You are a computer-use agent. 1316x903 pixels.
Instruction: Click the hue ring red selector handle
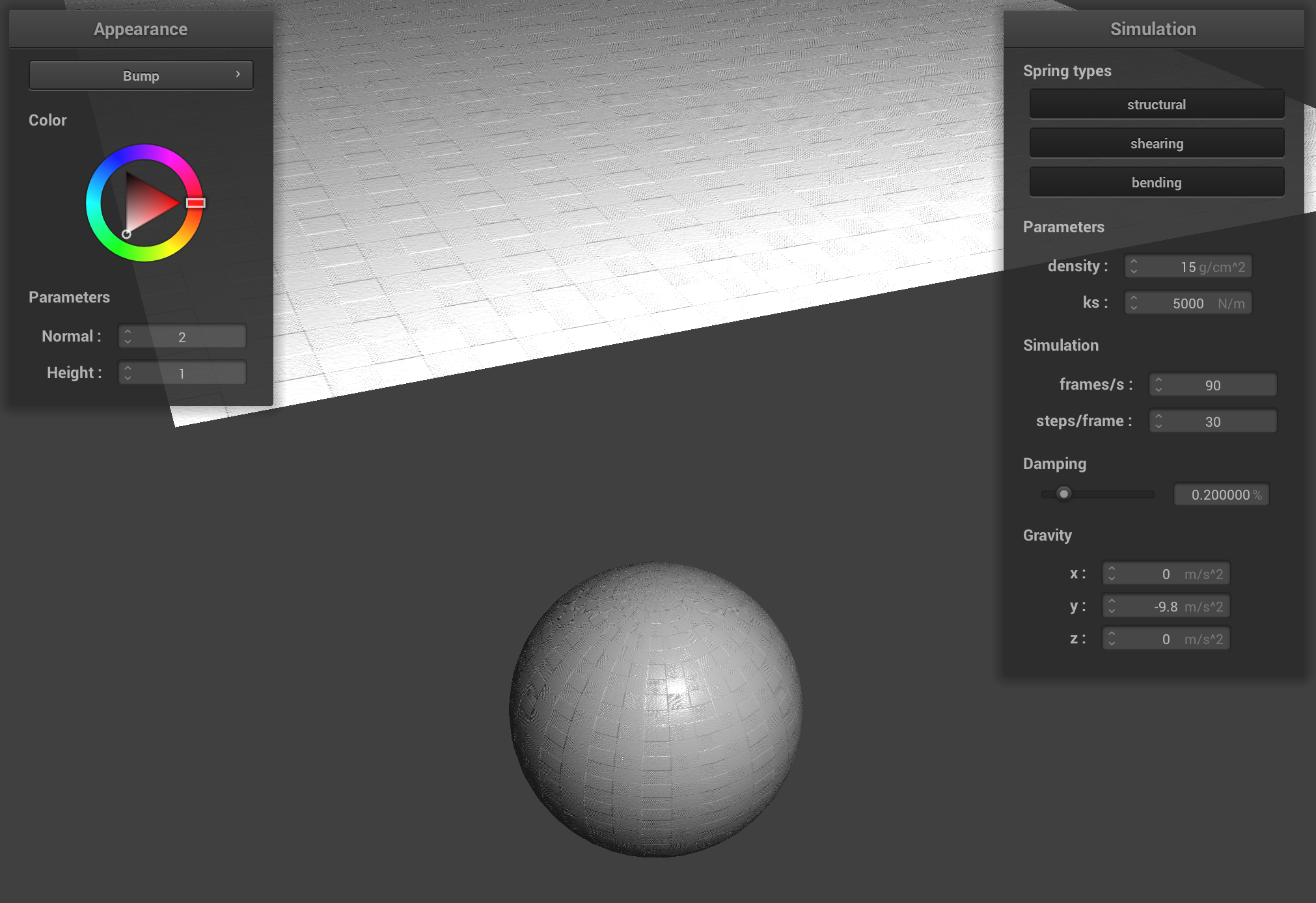point(195,203)
